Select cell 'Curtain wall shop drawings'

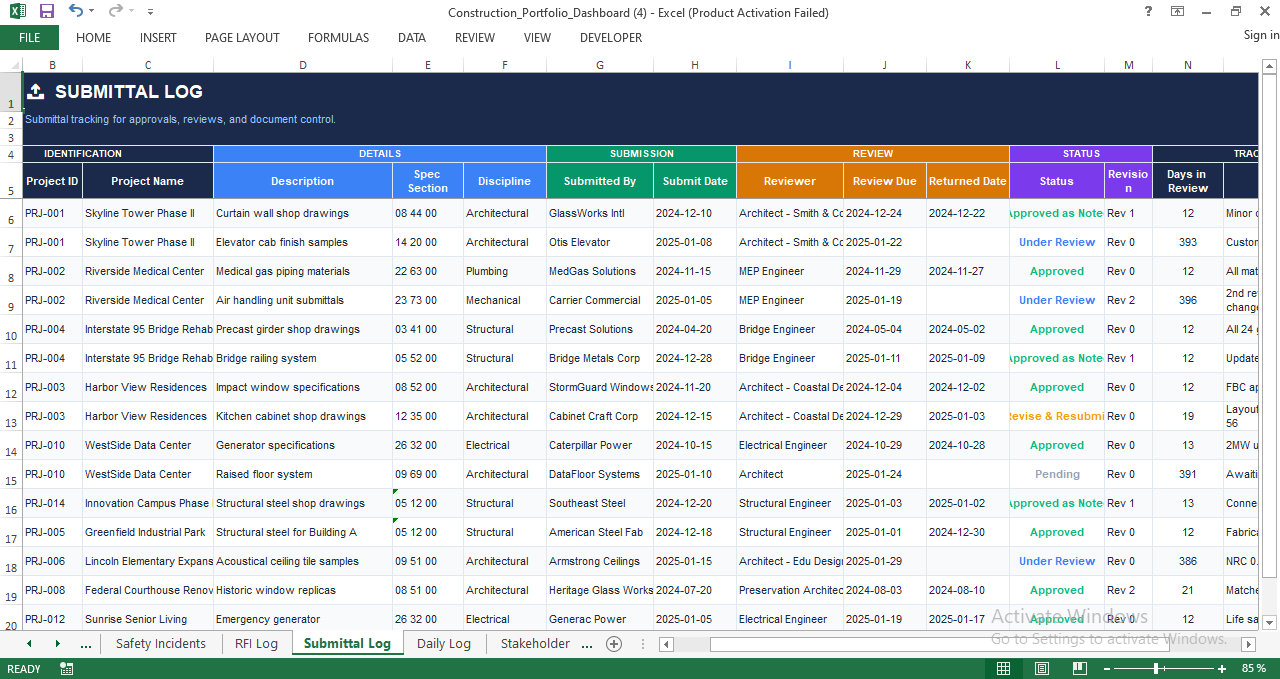coord(303,213)
